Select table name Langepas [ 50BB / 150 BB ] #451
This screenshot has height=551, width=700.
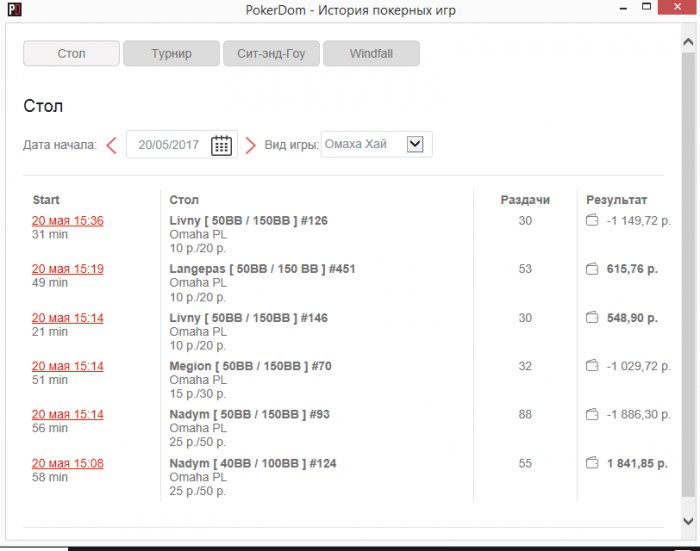point(262,269)
